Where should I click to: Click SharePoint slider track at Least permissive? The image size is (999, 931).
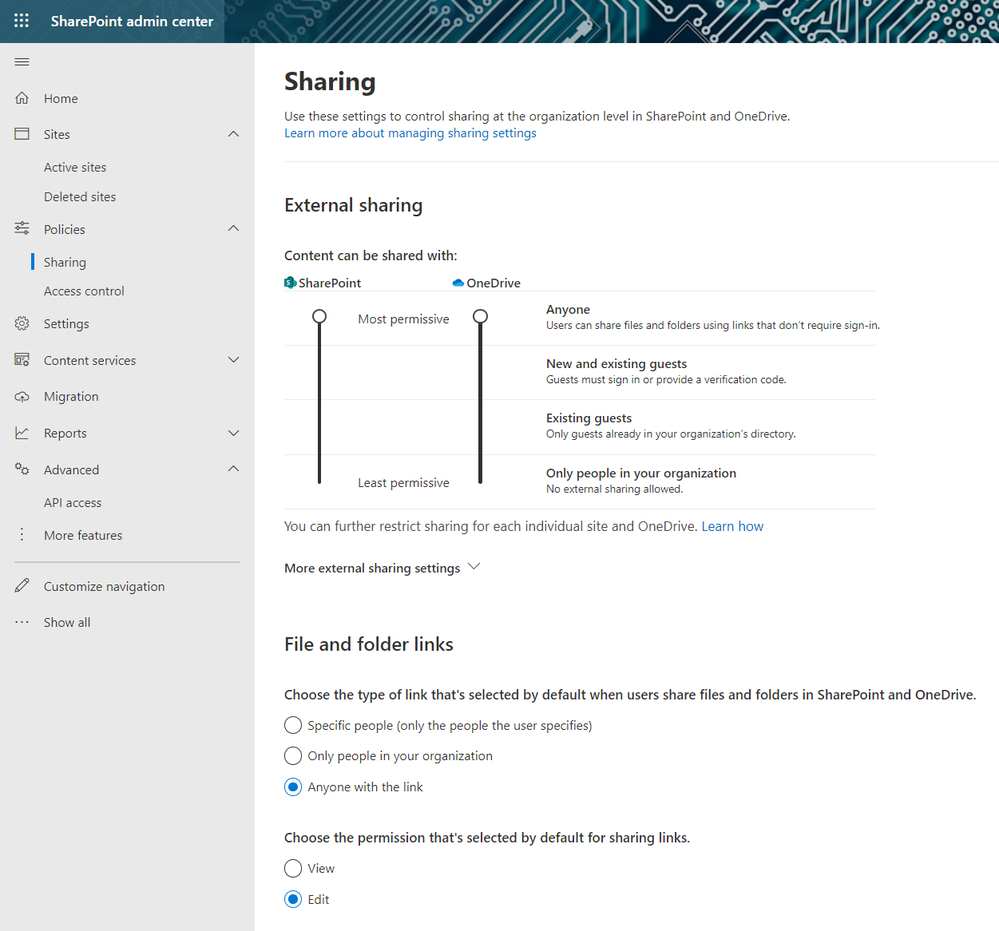tap(320, 480)
